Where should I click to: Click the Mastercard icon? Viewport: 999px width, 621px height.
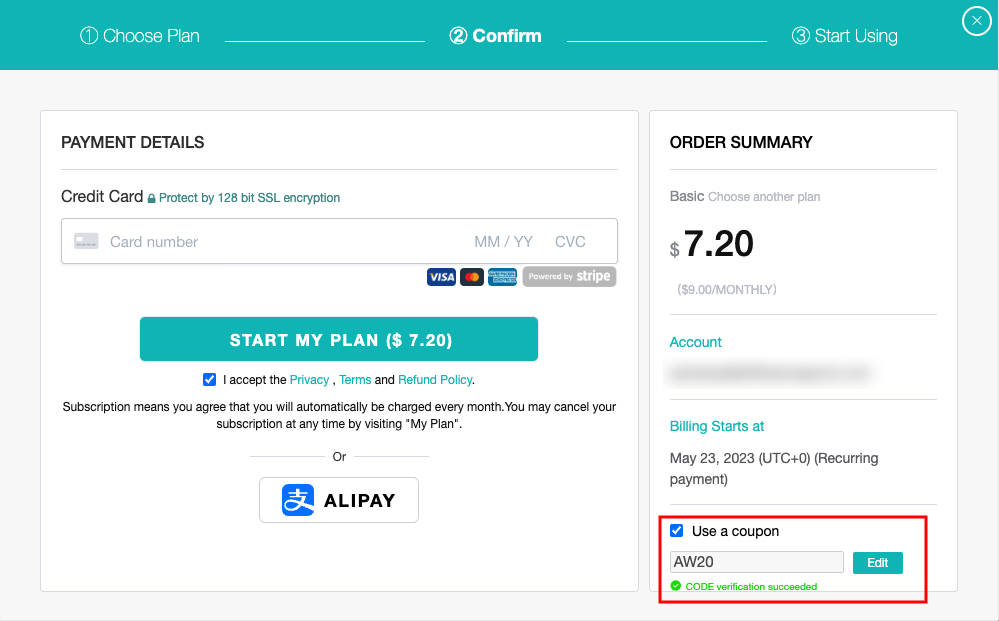pos(471,277)
